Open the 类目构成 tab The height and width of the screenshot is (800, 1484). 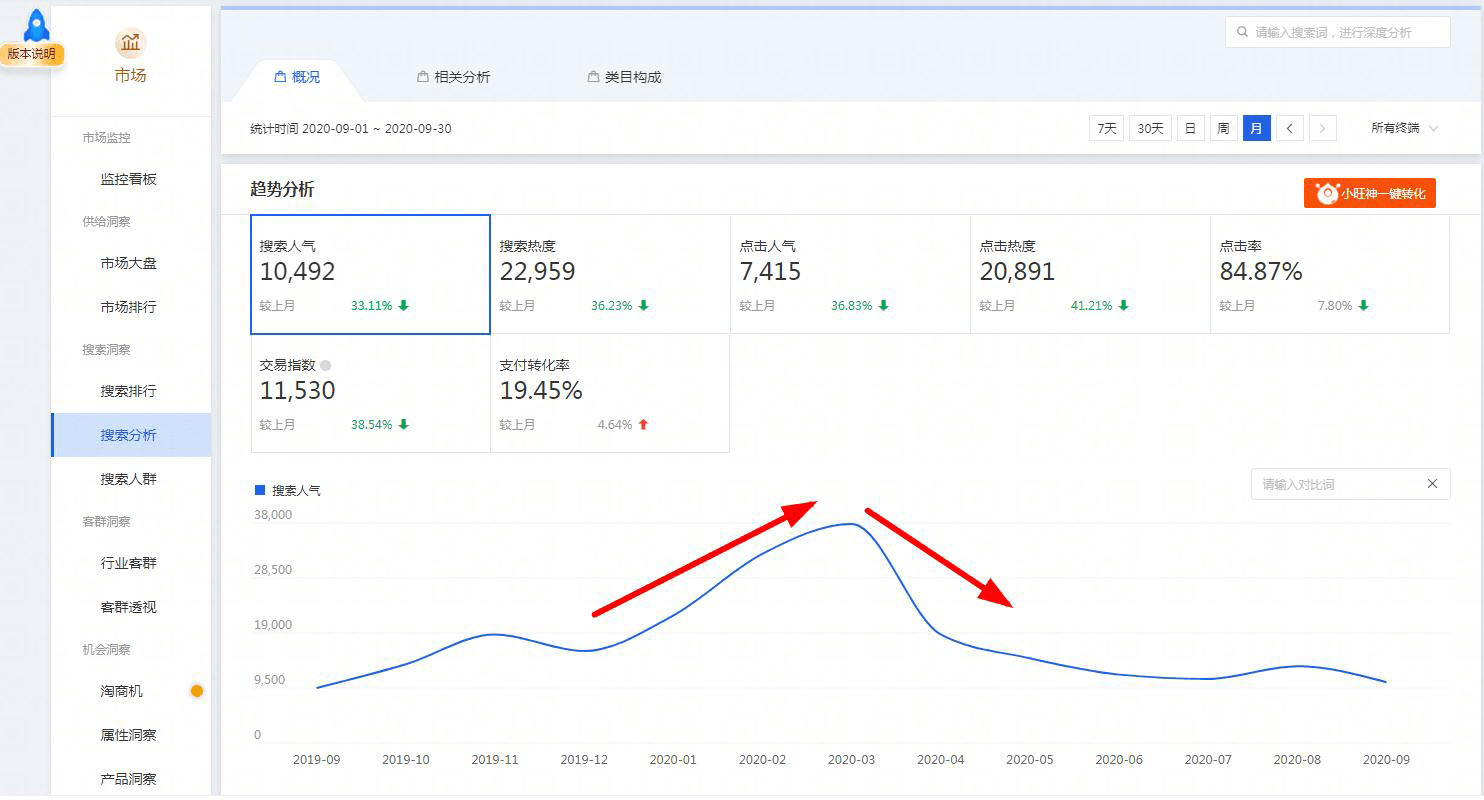624,77
